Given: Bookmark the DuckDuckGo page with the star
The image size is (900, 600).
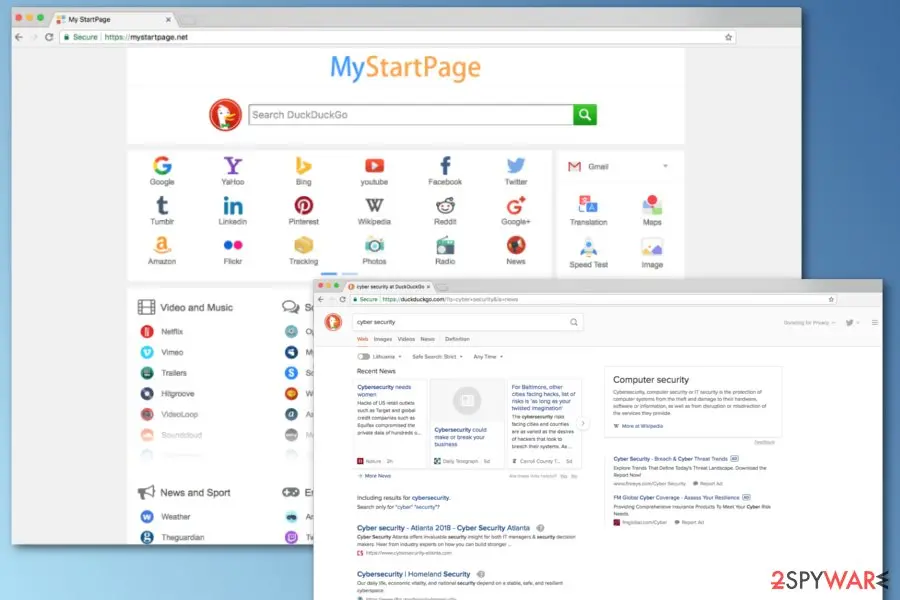Looking at the screenshot, I should pos(831,299).
